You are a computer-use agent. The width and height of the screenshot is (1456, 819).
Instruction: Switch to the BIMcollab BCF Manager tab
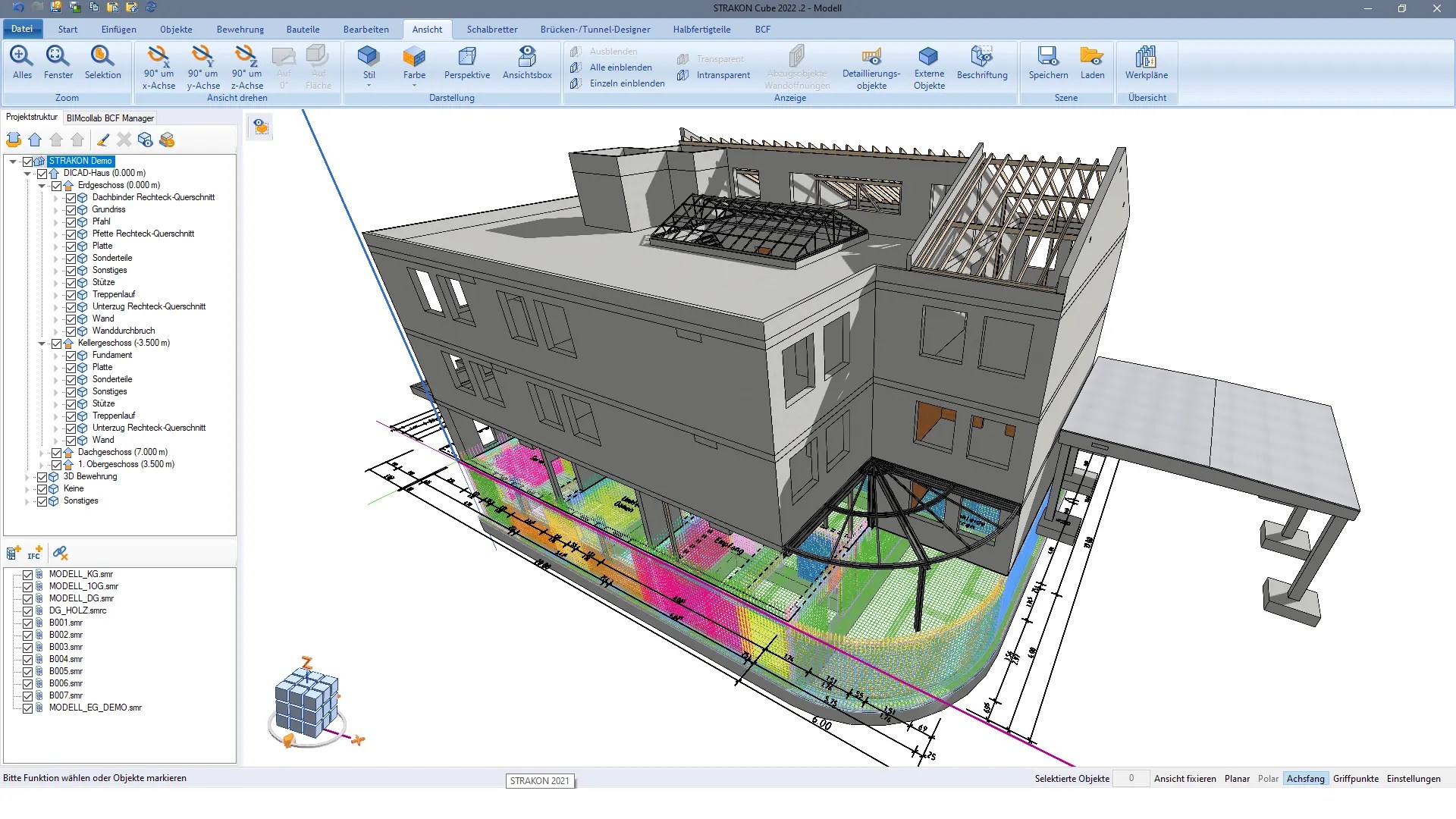pyautogui.click(x=109, y=118)
